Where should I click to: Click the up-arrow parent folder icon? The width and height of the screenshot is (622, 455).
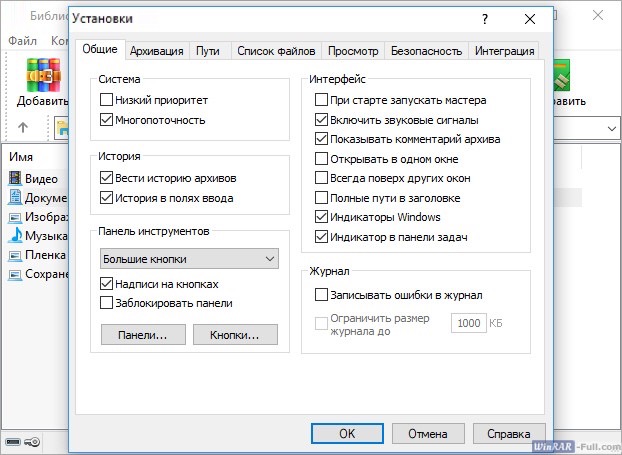[23, 127]
